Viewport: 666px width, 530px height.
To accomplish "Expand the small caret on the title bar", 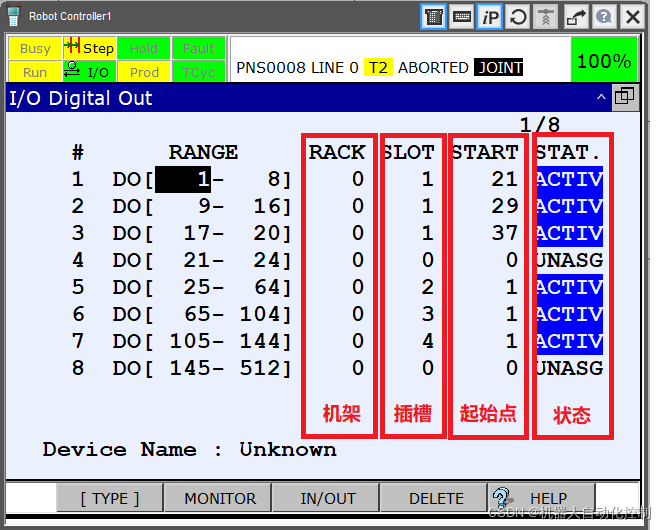I will [601, 97].
